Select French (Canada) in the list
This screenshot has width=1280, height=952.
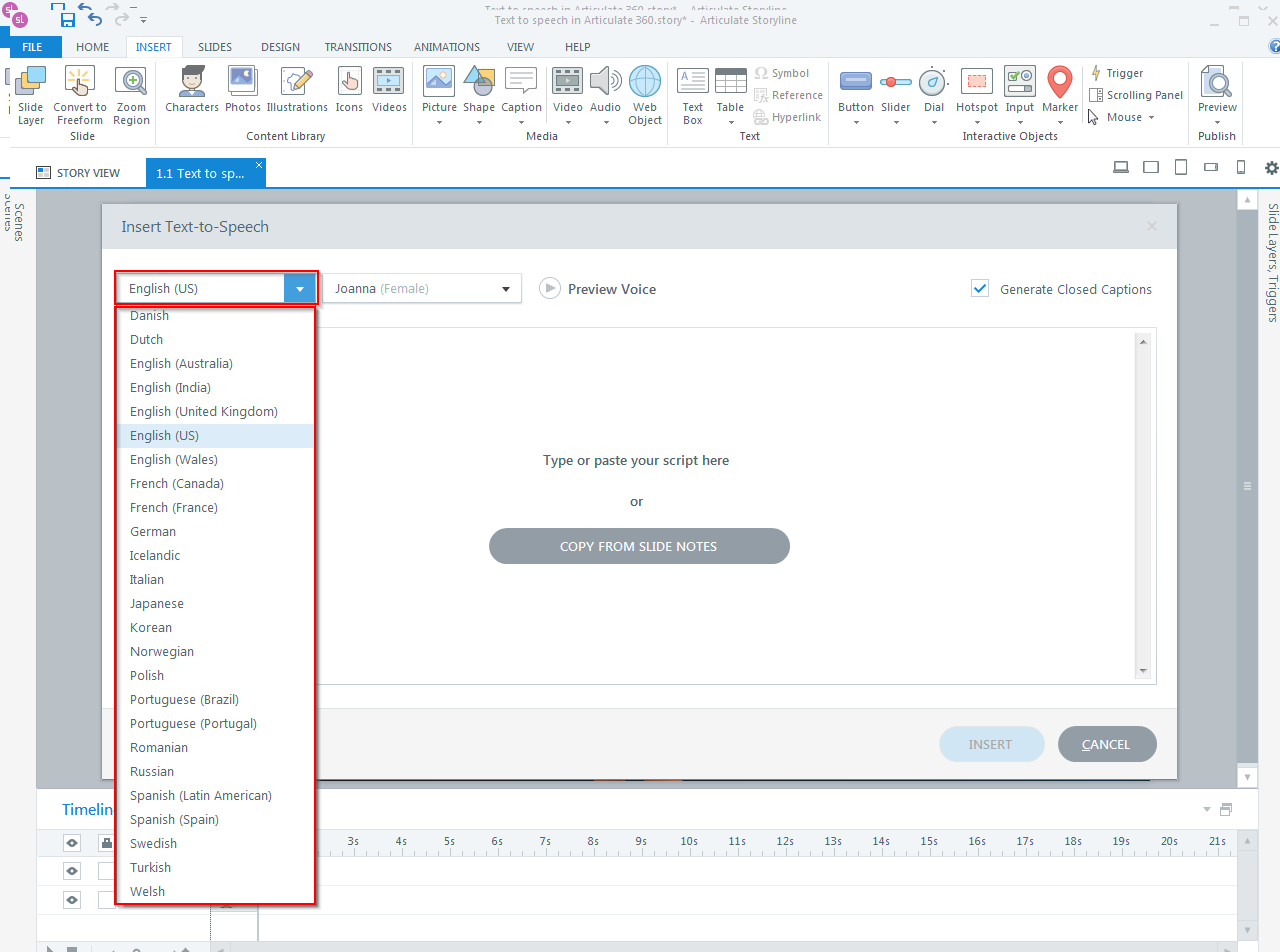coord(216,483)
